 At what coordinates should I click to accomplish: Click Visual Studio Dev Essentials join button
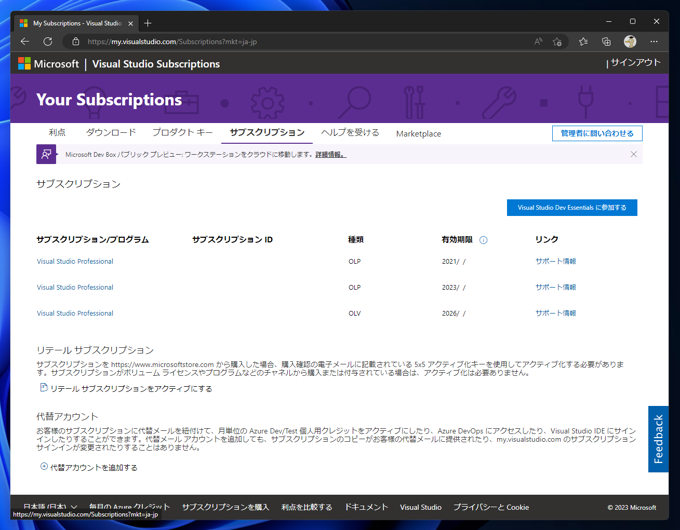click(x=572, y=207)
